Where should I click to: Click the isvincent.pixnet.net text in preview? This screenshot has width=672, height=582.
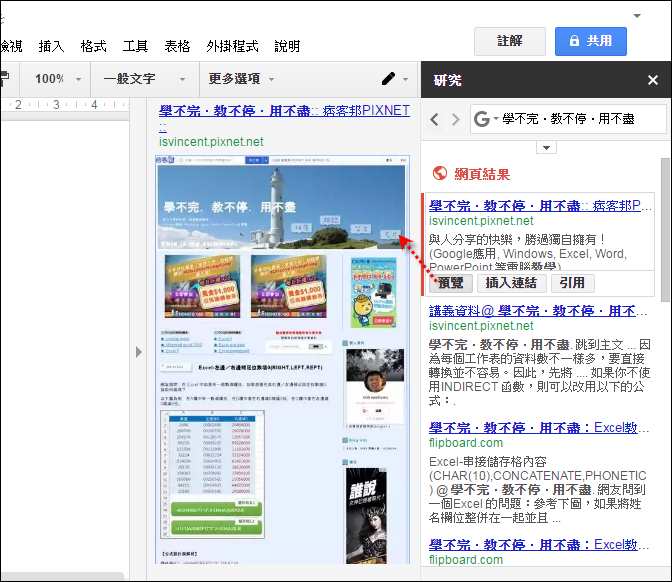coord(211,142)
